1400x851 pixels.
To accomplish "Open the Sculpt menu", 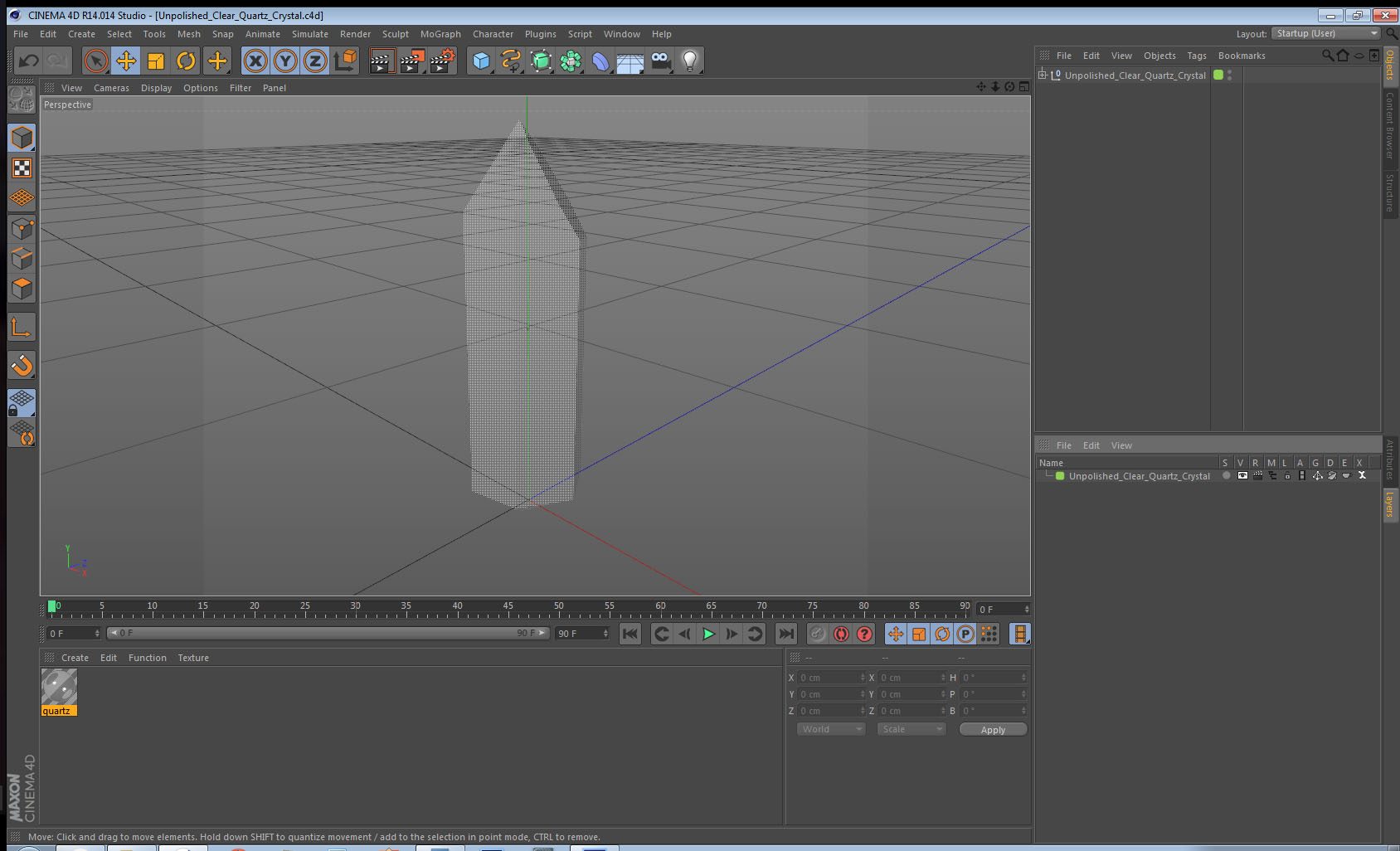I will pyautogui.click(x=396, y=34).
